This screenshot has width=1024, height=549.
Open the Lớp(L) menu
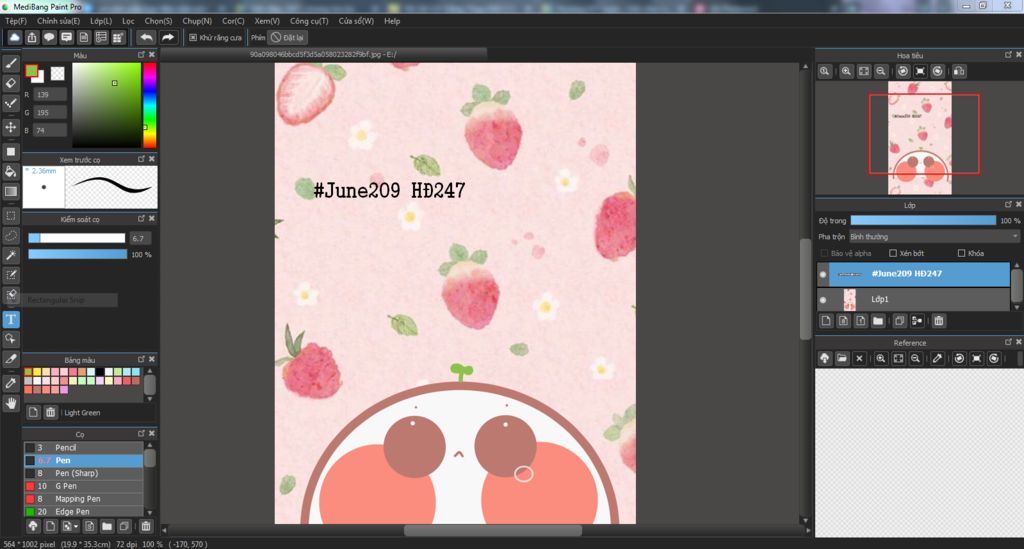101,21
